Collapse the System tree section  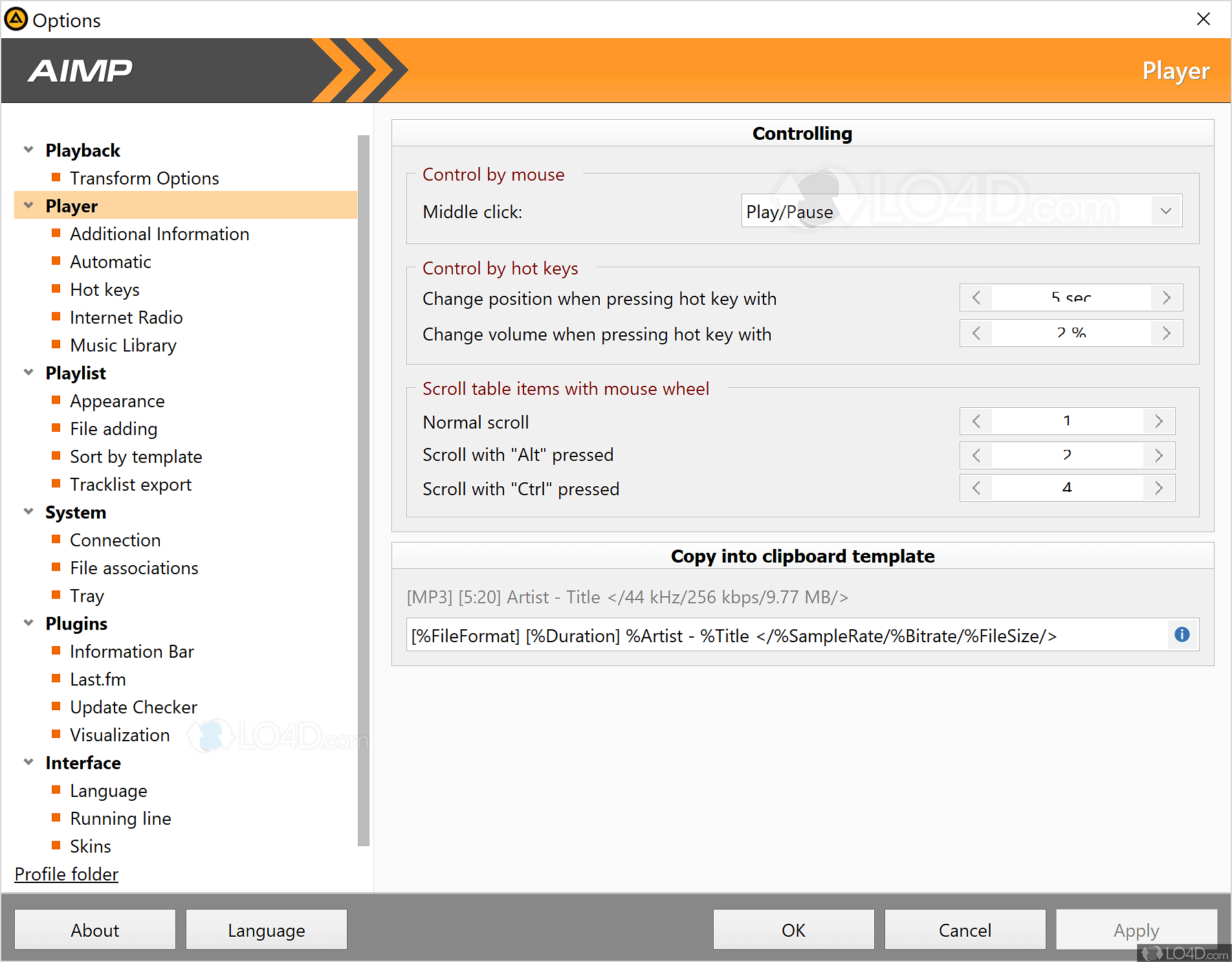28,511
